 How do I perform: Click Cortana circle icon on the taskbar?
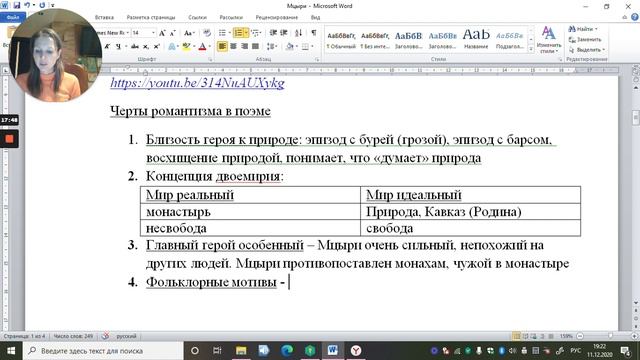[195, 351]
